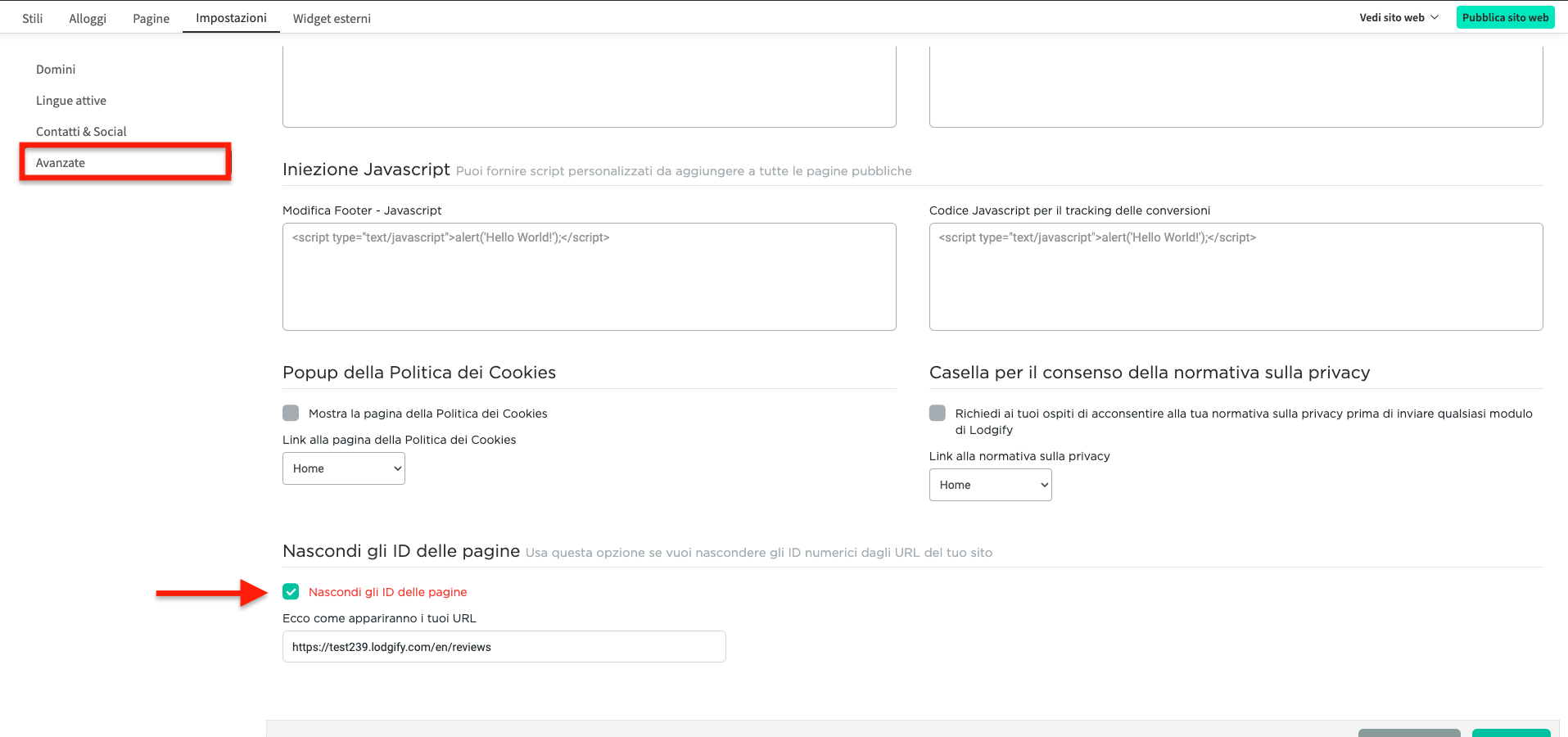The height and width of the screenshot is (737, 1568).
Task: Click the Iniezione Javascript section heading
Action: pos(366,170)
